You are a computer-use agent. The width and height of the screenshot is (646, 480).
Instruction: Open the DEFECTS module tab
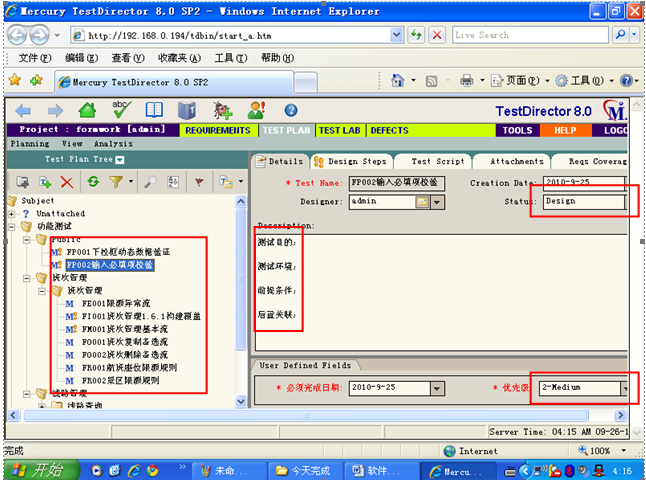click(389, 130)
